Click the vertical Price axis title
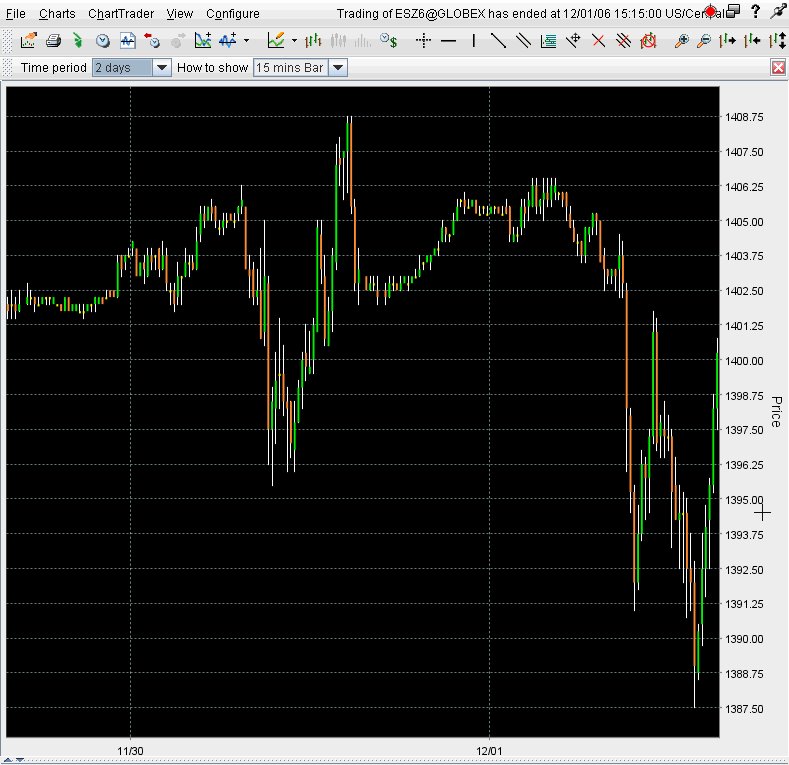This screenshot has height=765, width=789. click(776, 412)
